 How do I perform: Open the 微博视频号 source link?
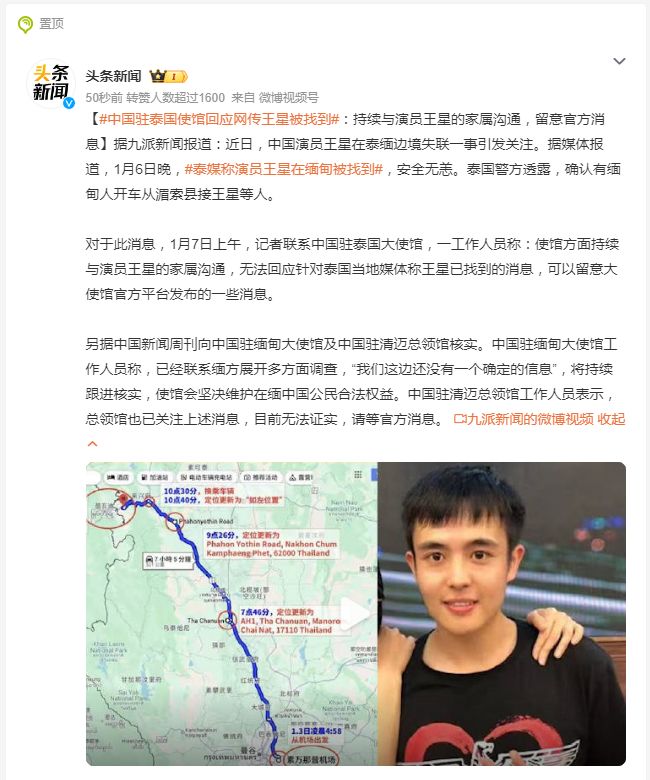288,98
